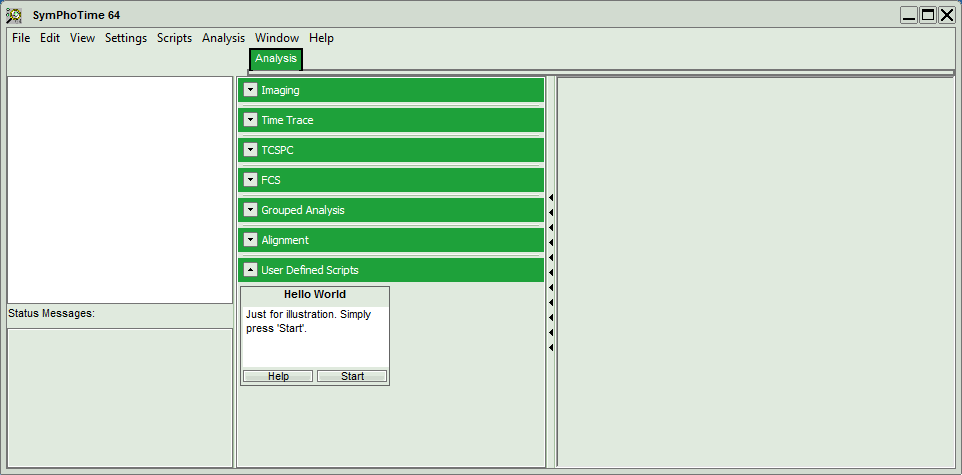Open the Edit menu
The image size is (962, 475).
[x=50, y=38]
